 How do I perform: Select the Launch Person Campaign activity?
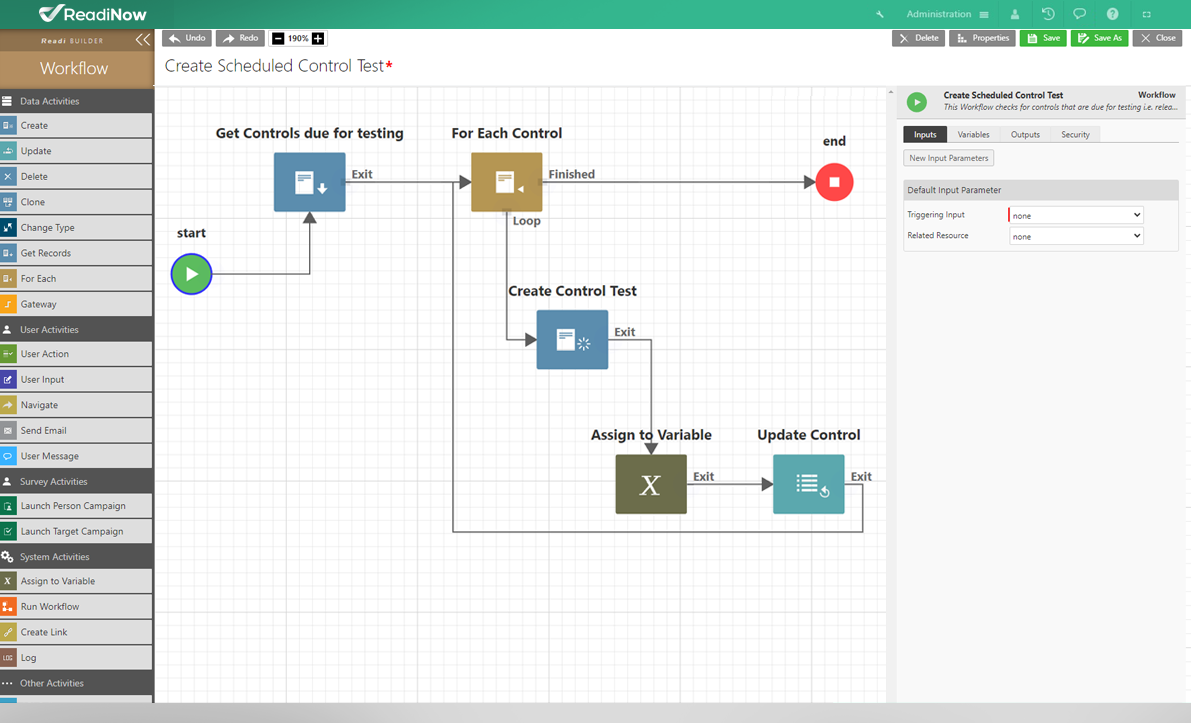[x=76, y=506]
